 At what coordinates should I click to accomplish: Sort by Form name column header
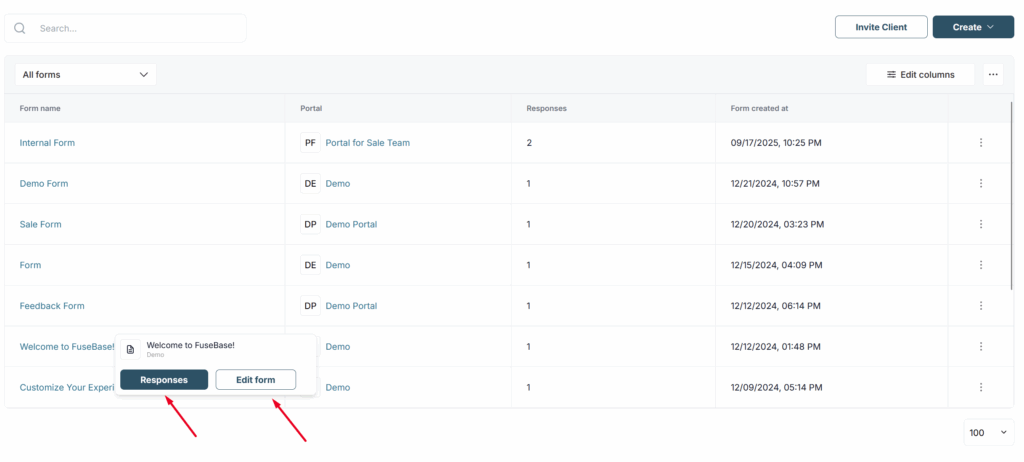click(x=41, y=108)
